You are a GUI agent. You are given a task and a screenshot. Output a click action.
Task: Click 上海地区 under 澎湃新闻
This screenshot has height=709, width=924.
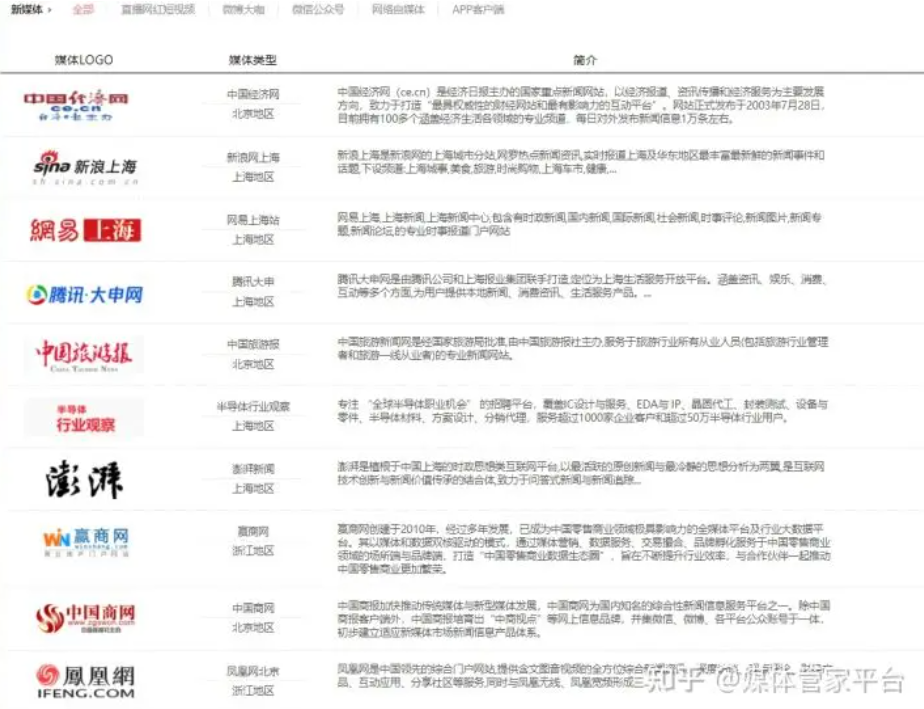pos(253,489)
